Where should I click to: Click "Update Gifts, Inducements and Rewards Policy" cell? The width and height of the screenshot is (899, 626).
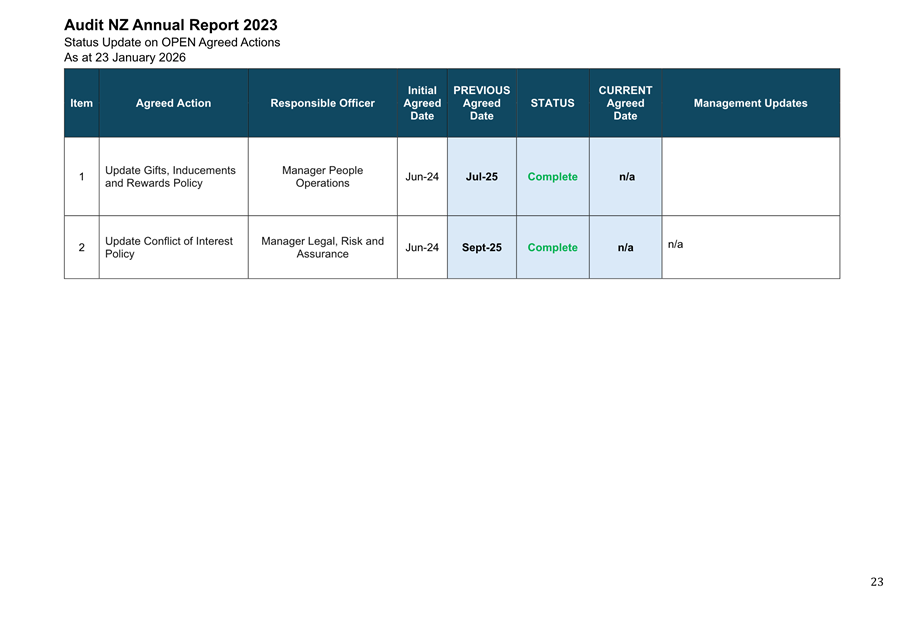pos(170,177)
